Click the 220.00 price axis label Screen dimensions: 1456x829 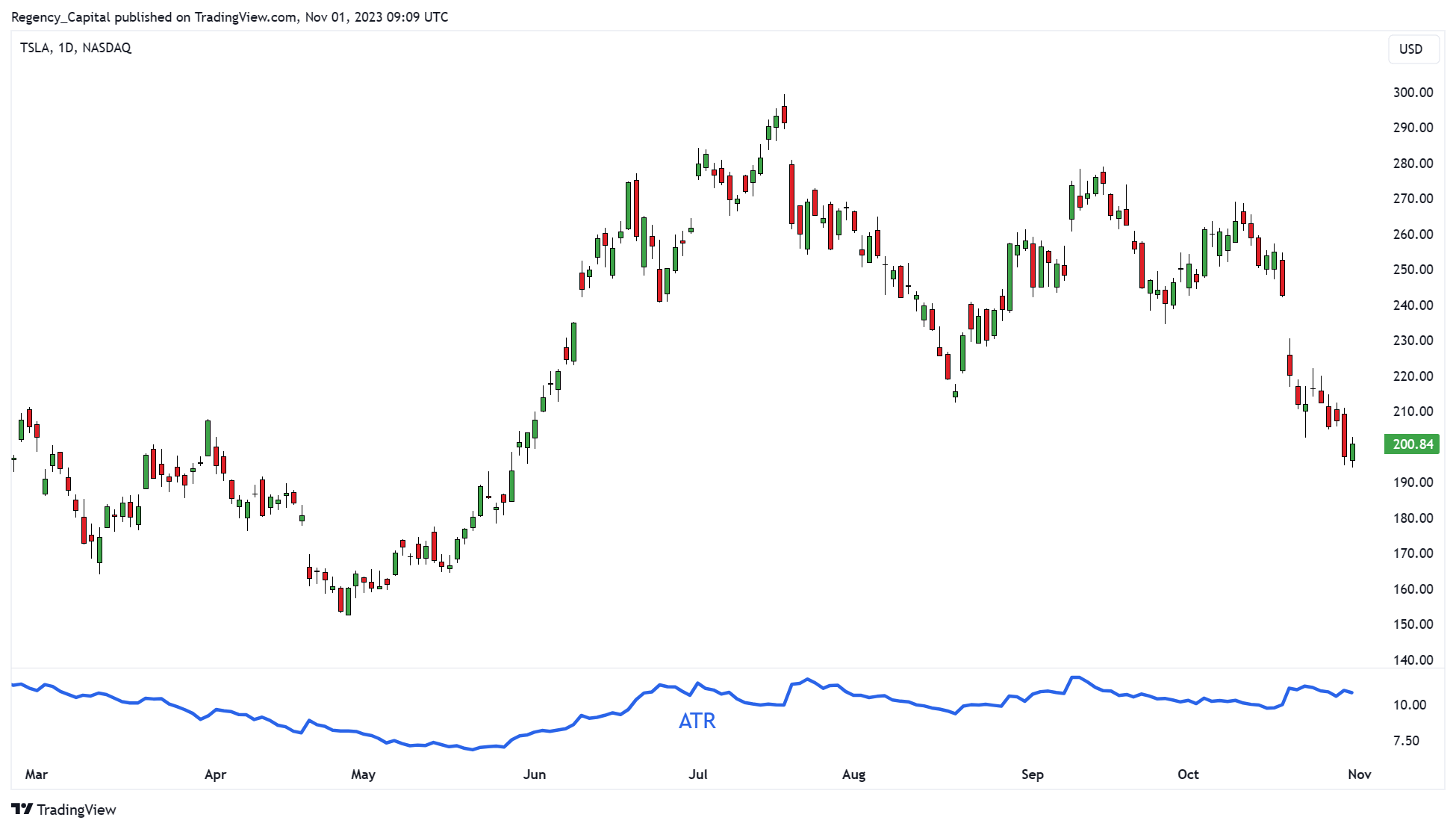tap(1413, 376)
